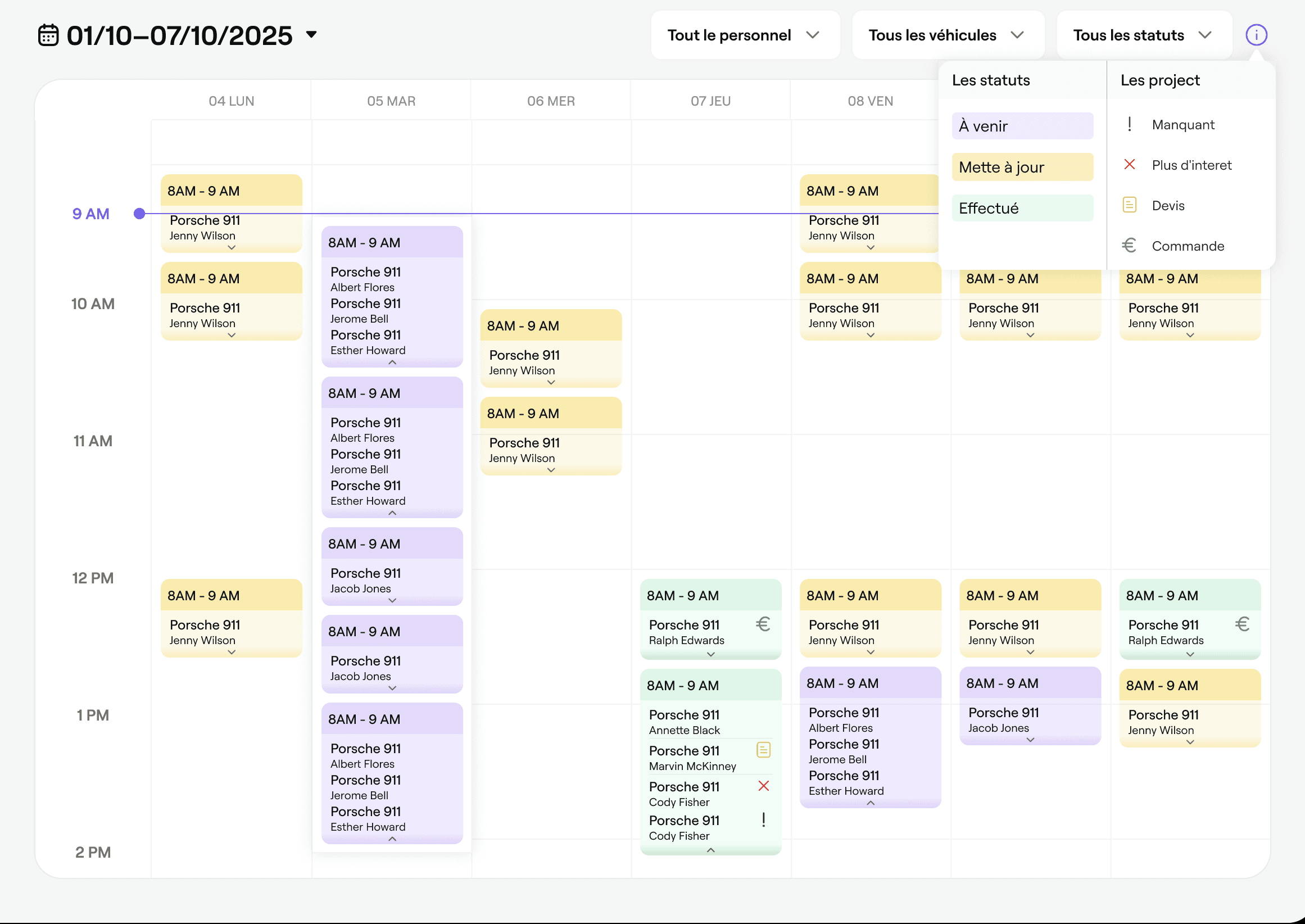Click the quote document icon beside Marvin McKinney
Screen dimensions: 1305x924
[763, 750]
